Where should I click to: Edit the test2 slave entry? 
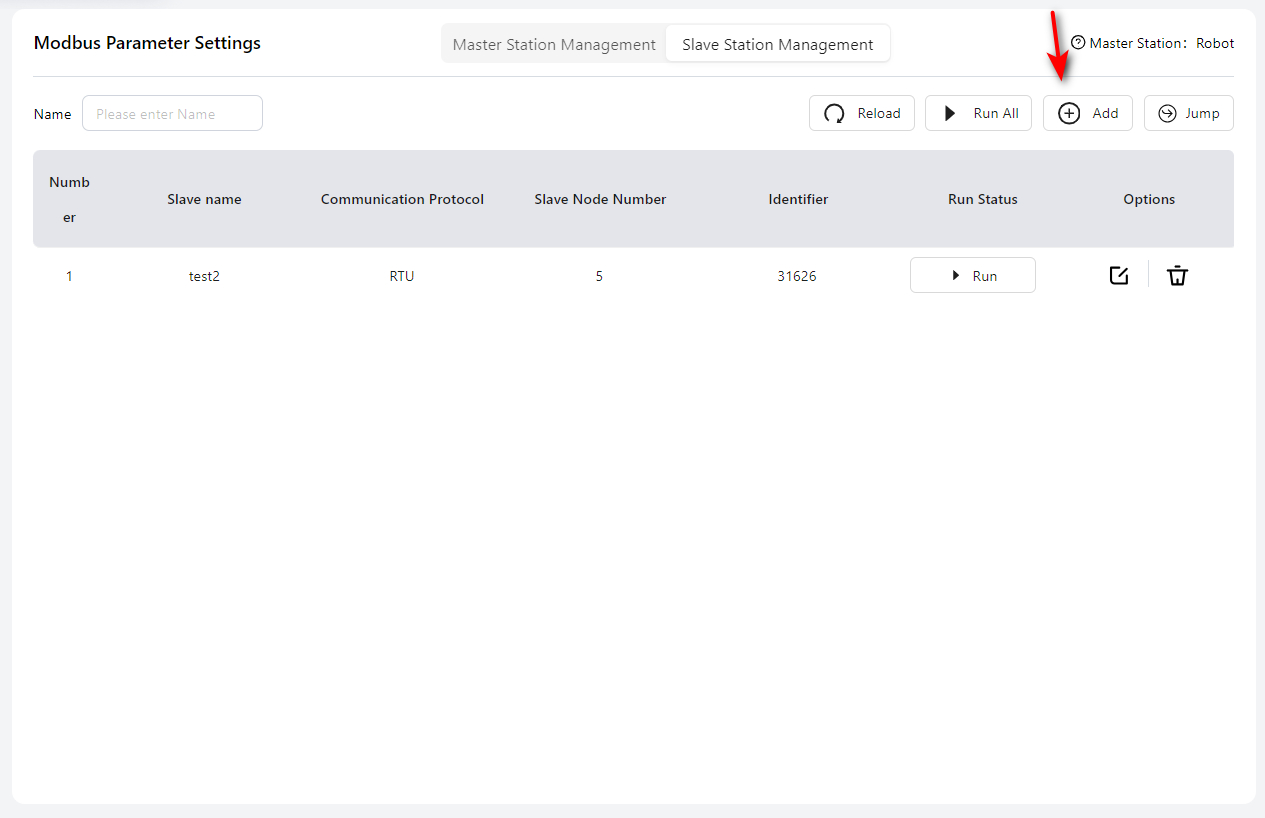(x=1119, y=276)
